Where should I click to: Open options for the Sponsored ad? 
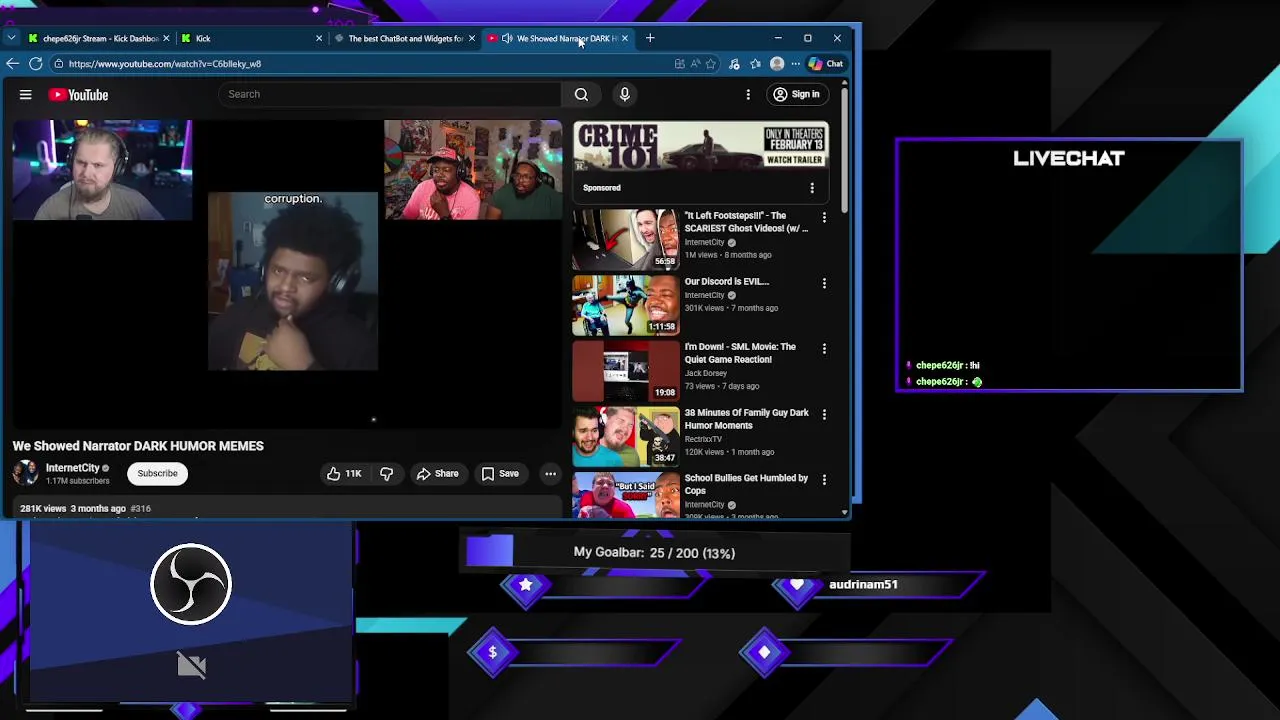(x=812, y=188)
